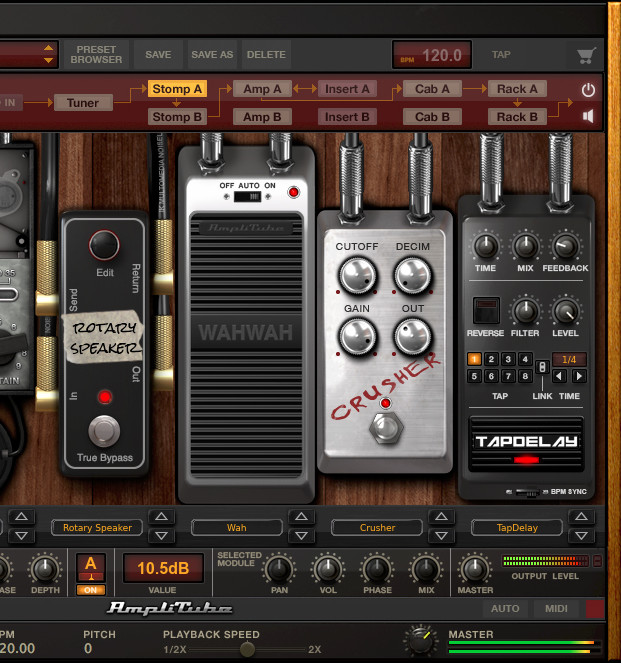
Task: Open the Tuner module
Action: coord(83,103)
